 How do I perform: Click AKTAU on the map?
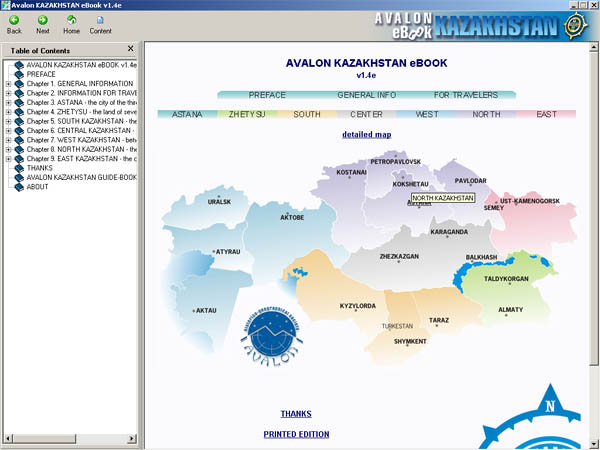coord(206,310)
